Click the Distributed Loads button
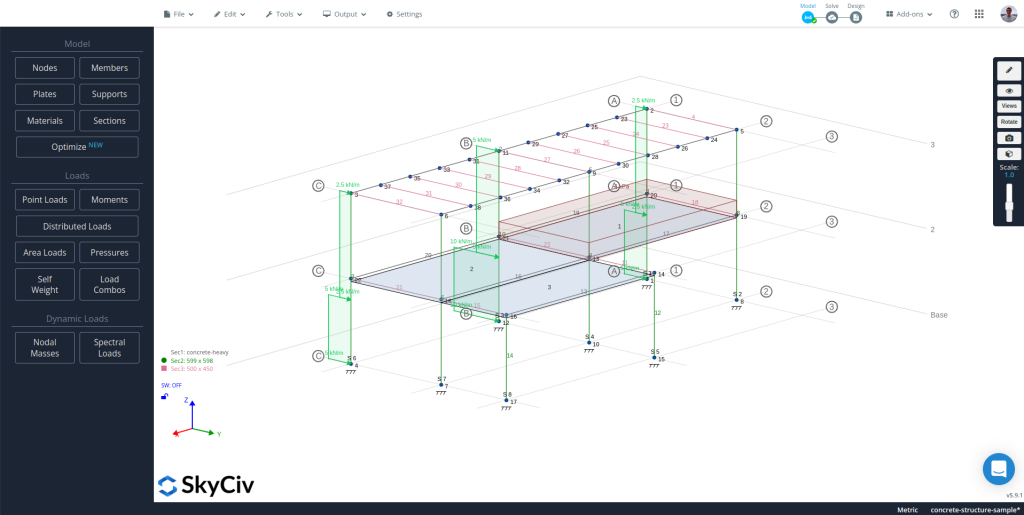1024x515 pixels. 77,226
